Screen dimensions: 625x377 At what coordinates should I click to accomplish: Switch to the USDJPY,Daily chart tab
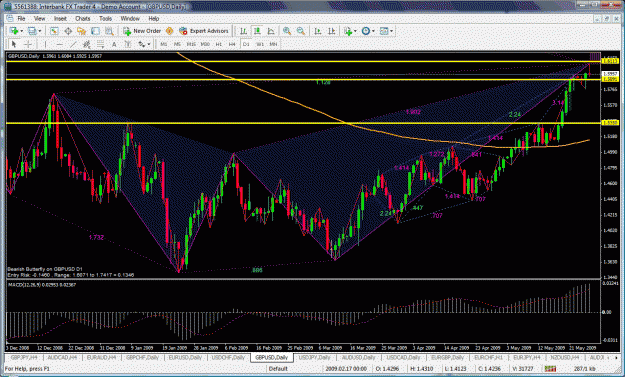(x=314, y=357)
